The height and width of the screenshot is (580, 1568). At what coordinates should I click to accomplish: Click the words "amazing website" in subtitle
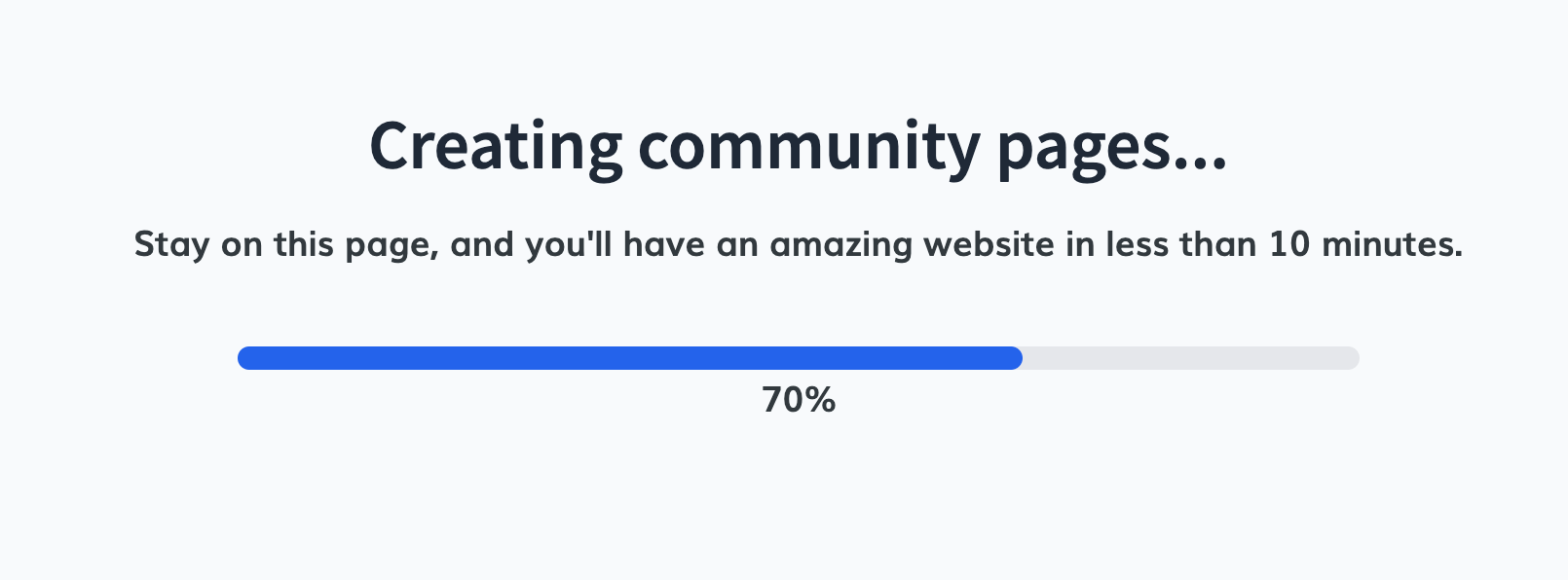click(x=912, y=244)
